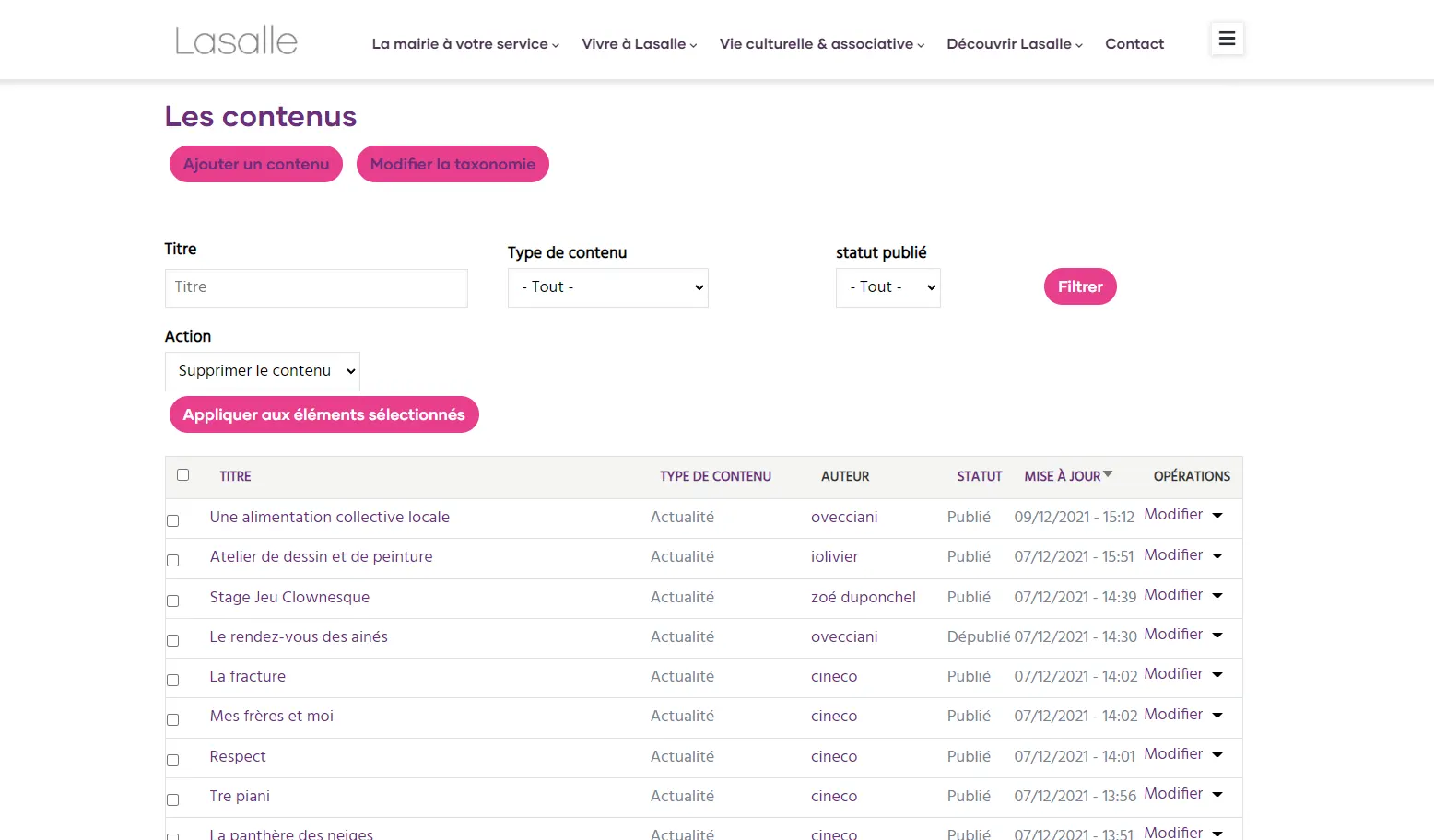Select the Atelier de dessin et de peinture checkbox

coord(172,560)
